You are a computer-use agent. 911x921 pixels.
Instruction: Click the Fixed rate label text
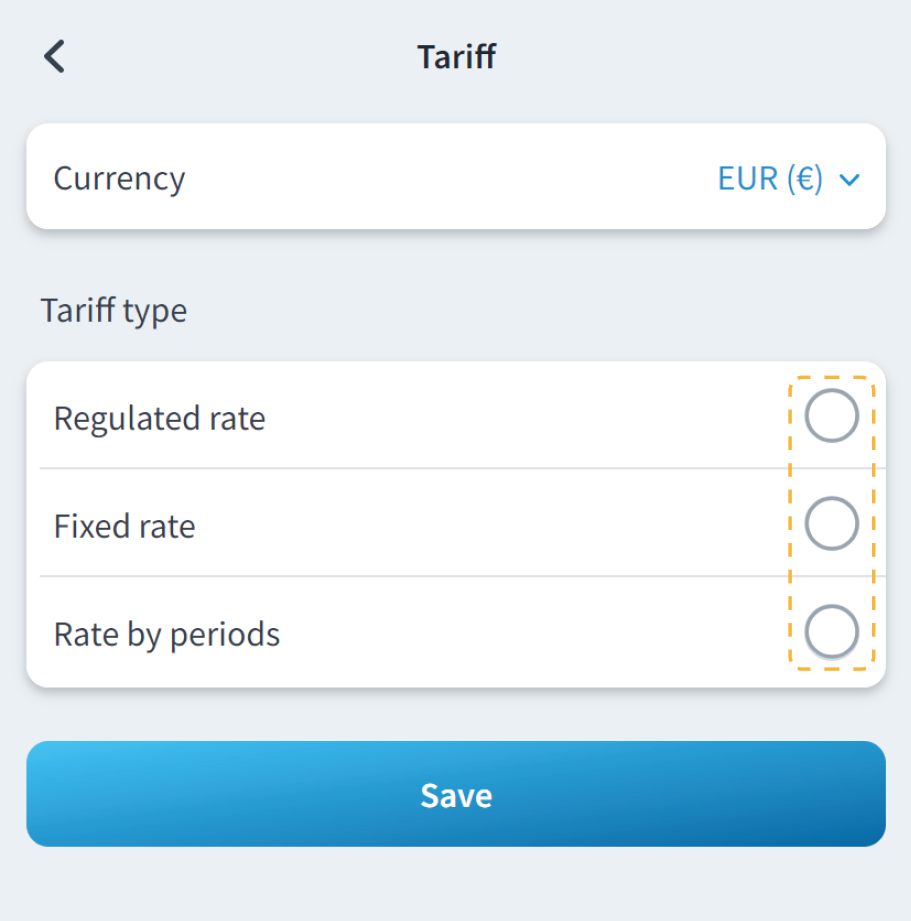click(124, 526)
